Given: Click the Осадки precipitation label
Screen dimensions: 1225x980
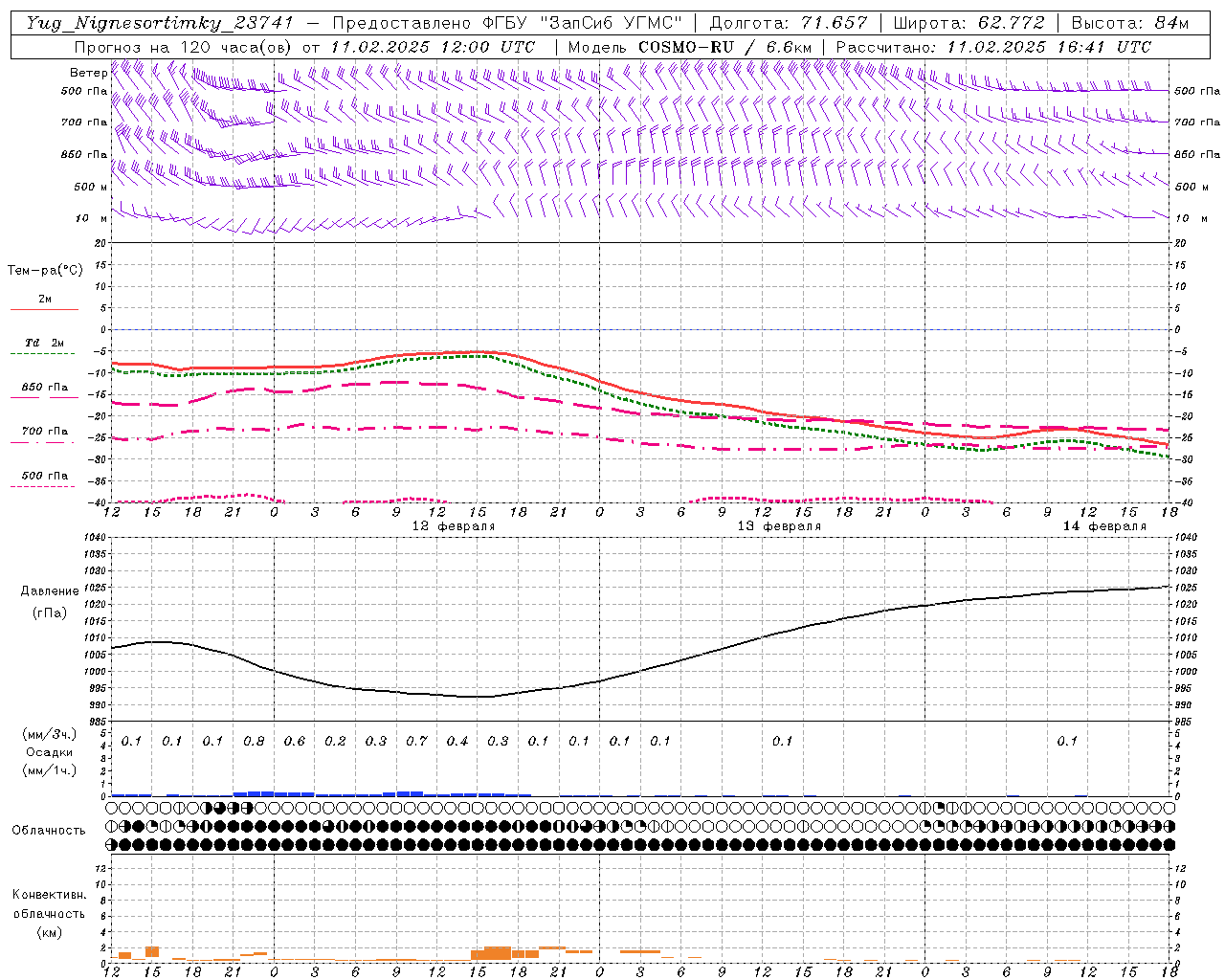Looking at the screenshot, I should [50, 752].
